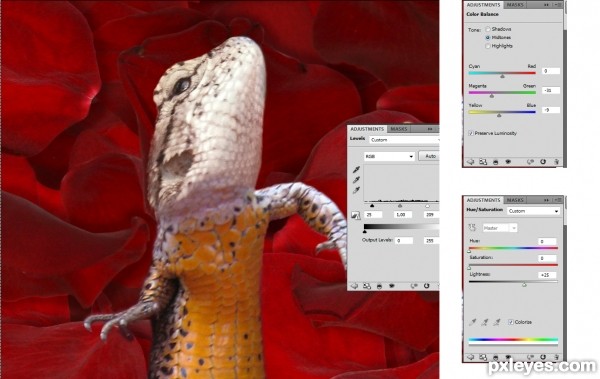The image size is (600, 379).
Task: Open Hue/Saturation panel options menu
Action: click(x=558, y=200)
